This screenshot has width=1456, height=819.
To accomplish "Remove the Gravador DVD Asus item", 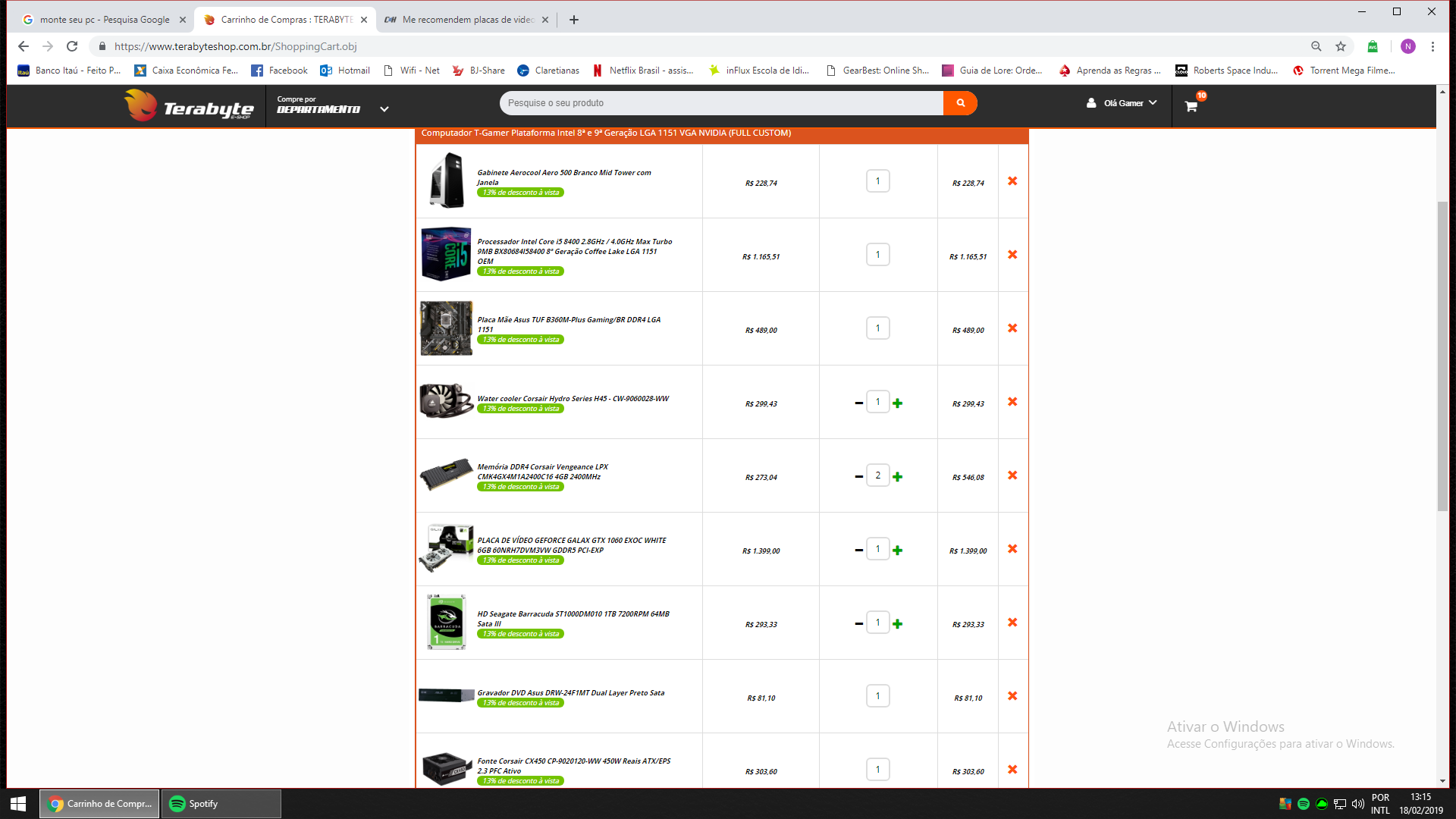I will coord(1012,696).
